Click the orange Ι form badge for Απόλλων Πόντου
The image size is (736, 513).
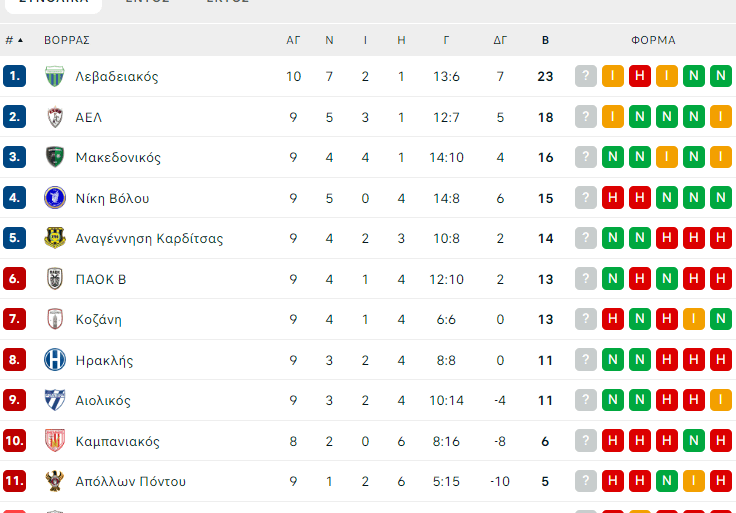click(693, 481)
